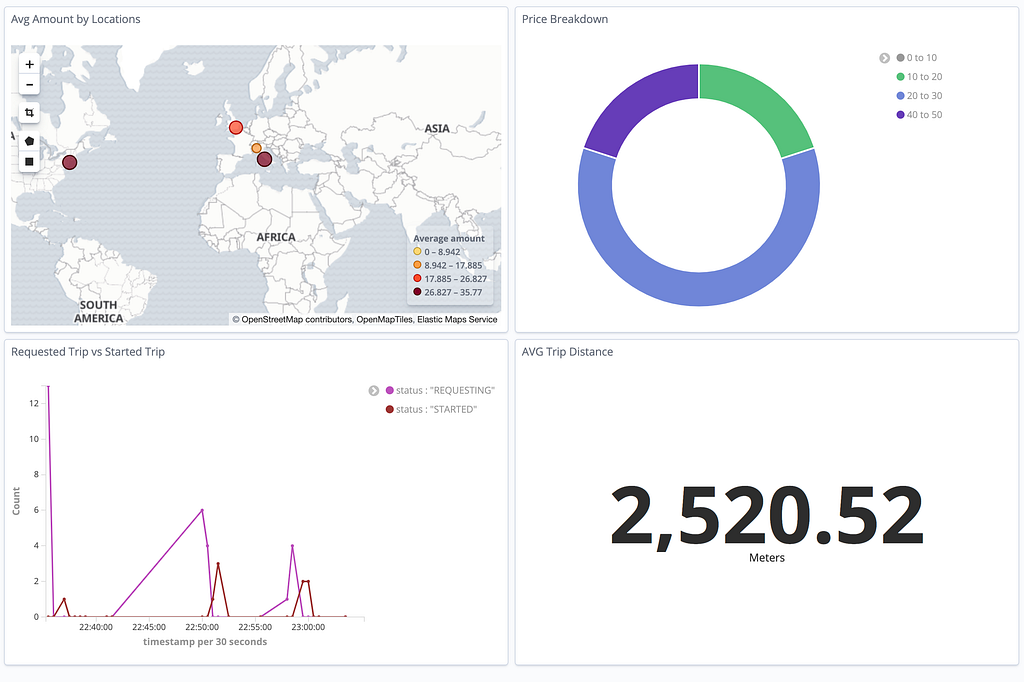Toggle the '40 to 50' legend entry
Screen dimensions: 1024x682
(x=920, y=114)
